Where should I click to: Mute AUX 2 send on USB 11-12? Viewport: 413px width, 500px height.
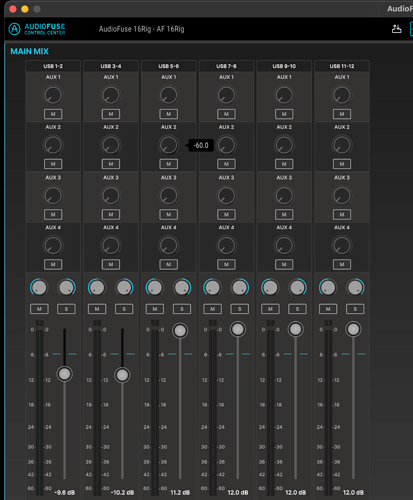342,164
